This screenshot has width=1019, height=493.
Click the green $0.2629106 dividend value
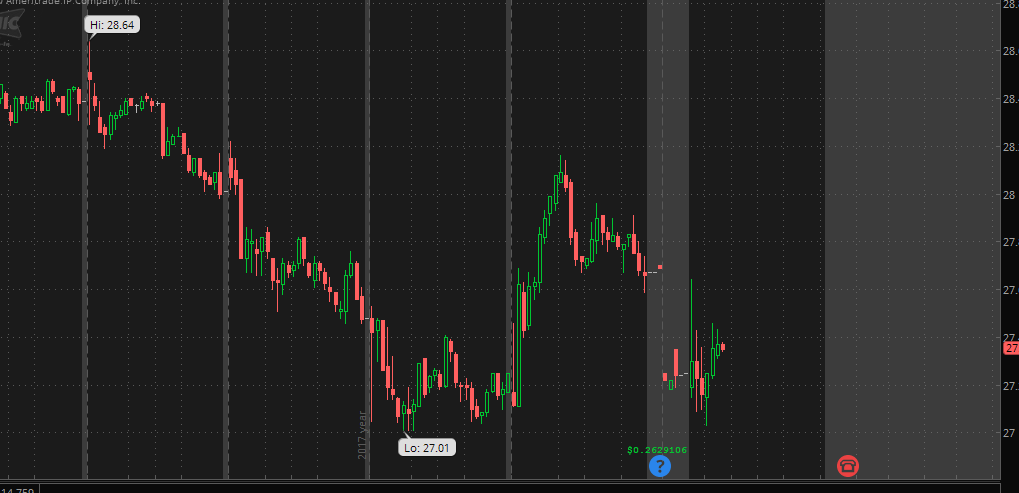[657, 449]
